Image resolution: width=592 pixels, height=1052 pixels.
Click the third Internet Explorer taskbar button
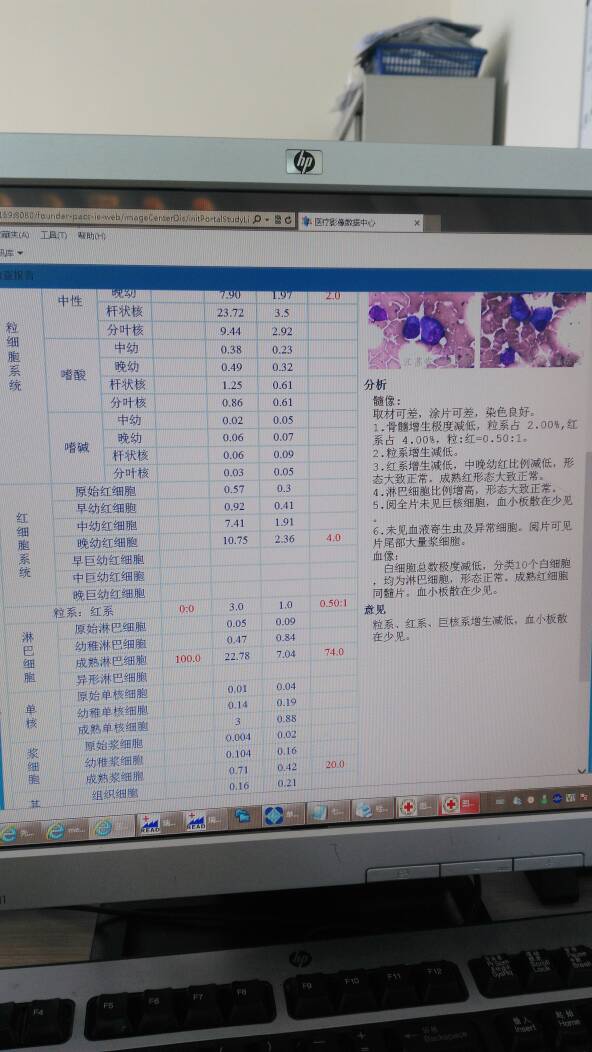[110, 828]
